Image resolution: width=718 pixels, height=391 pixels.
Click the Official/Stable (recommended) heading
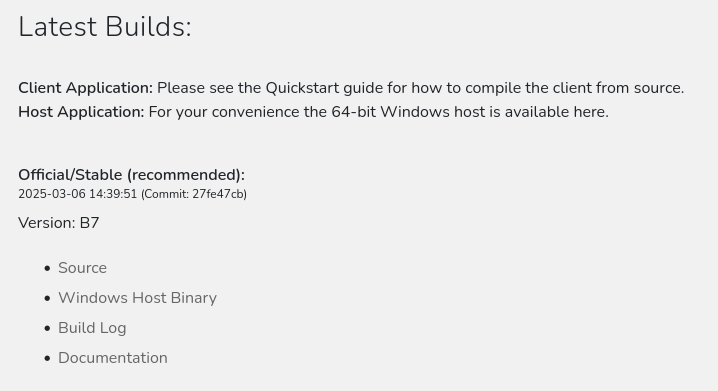click(131, 175)
